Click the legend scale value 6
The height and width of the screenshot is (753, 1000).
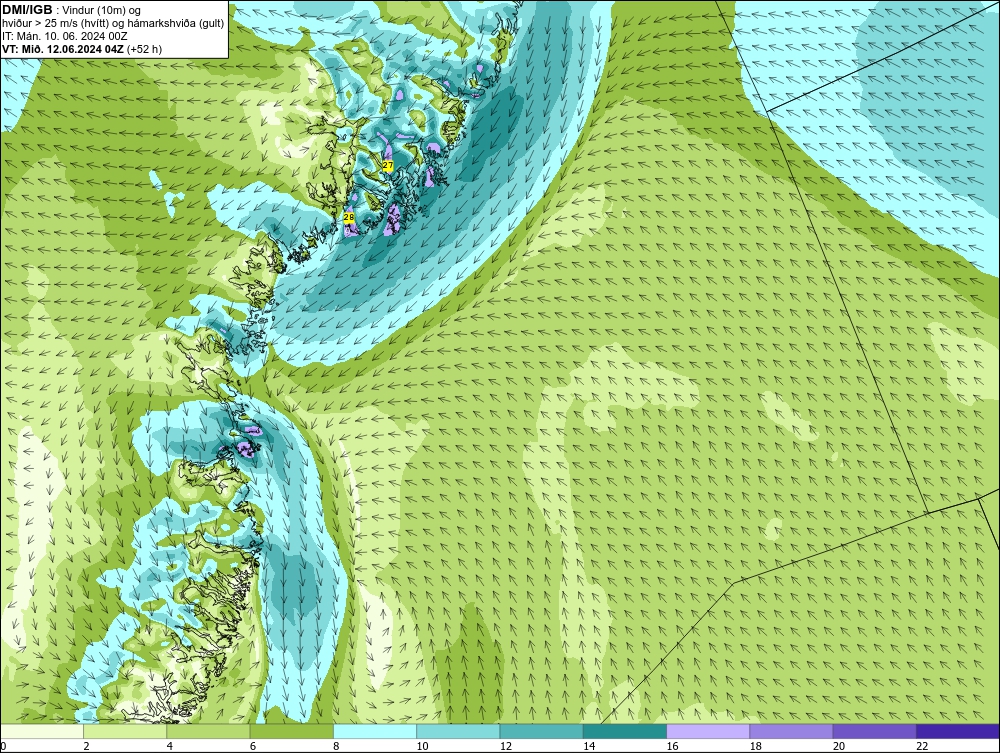253,746
